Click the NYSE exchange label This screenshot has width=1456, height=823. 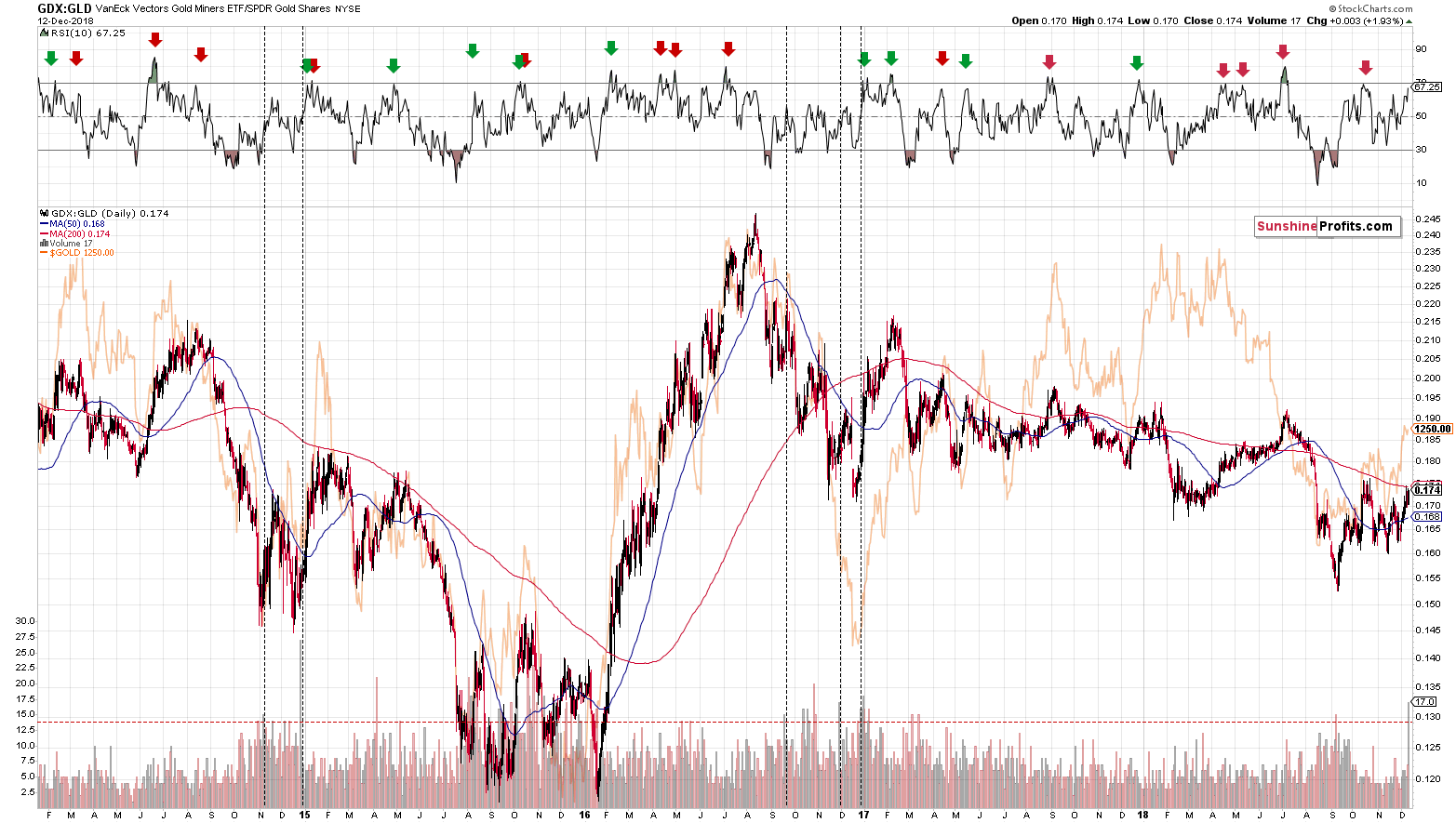(348, 9)
